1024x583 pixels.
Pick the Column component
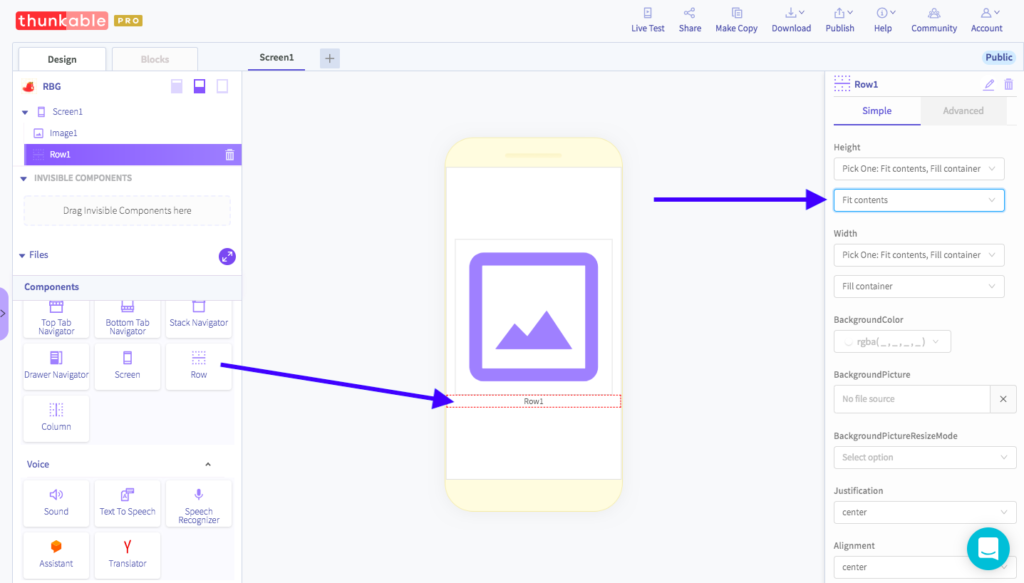pyautogui.click(x=56, y=418)
